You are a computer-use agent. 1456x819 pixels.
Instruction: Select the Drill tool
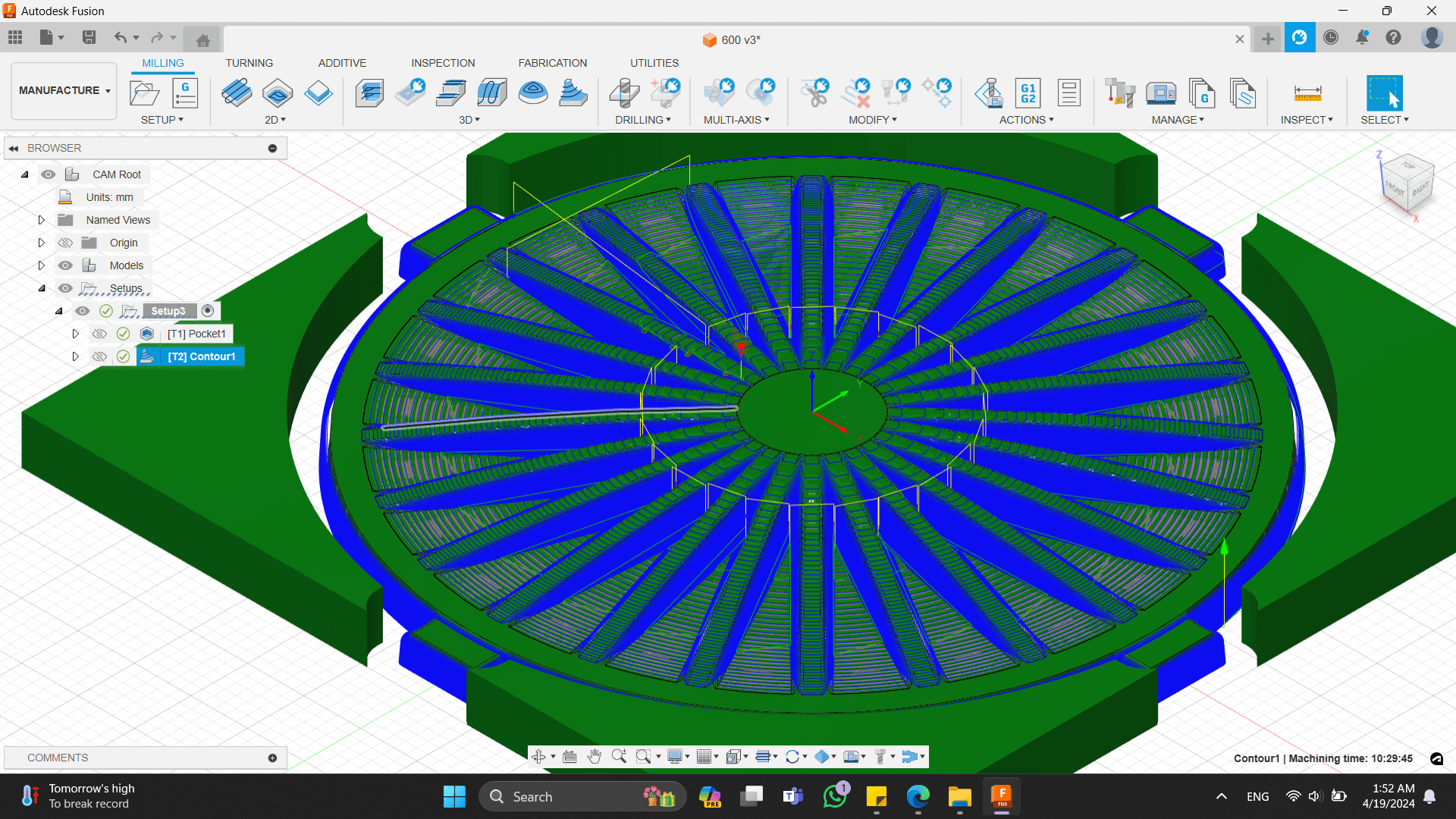coord(625,93)
